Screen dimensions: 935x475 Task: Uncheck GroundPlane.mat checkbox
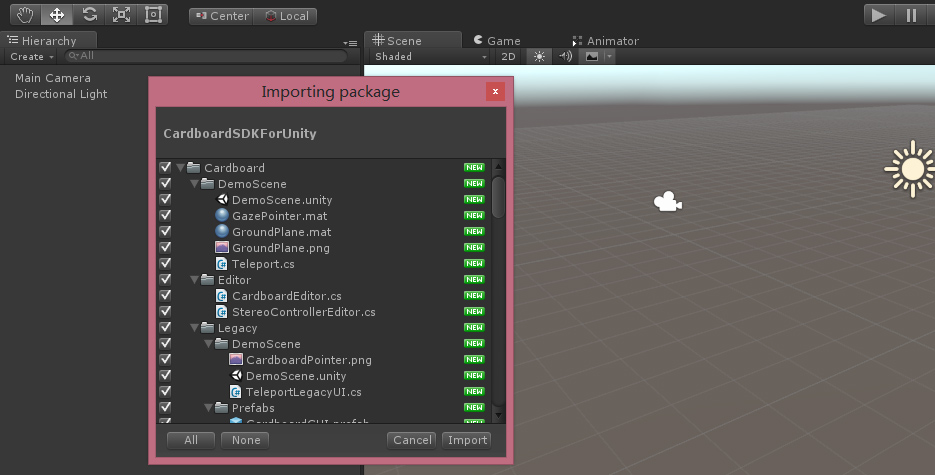point(165,231)
